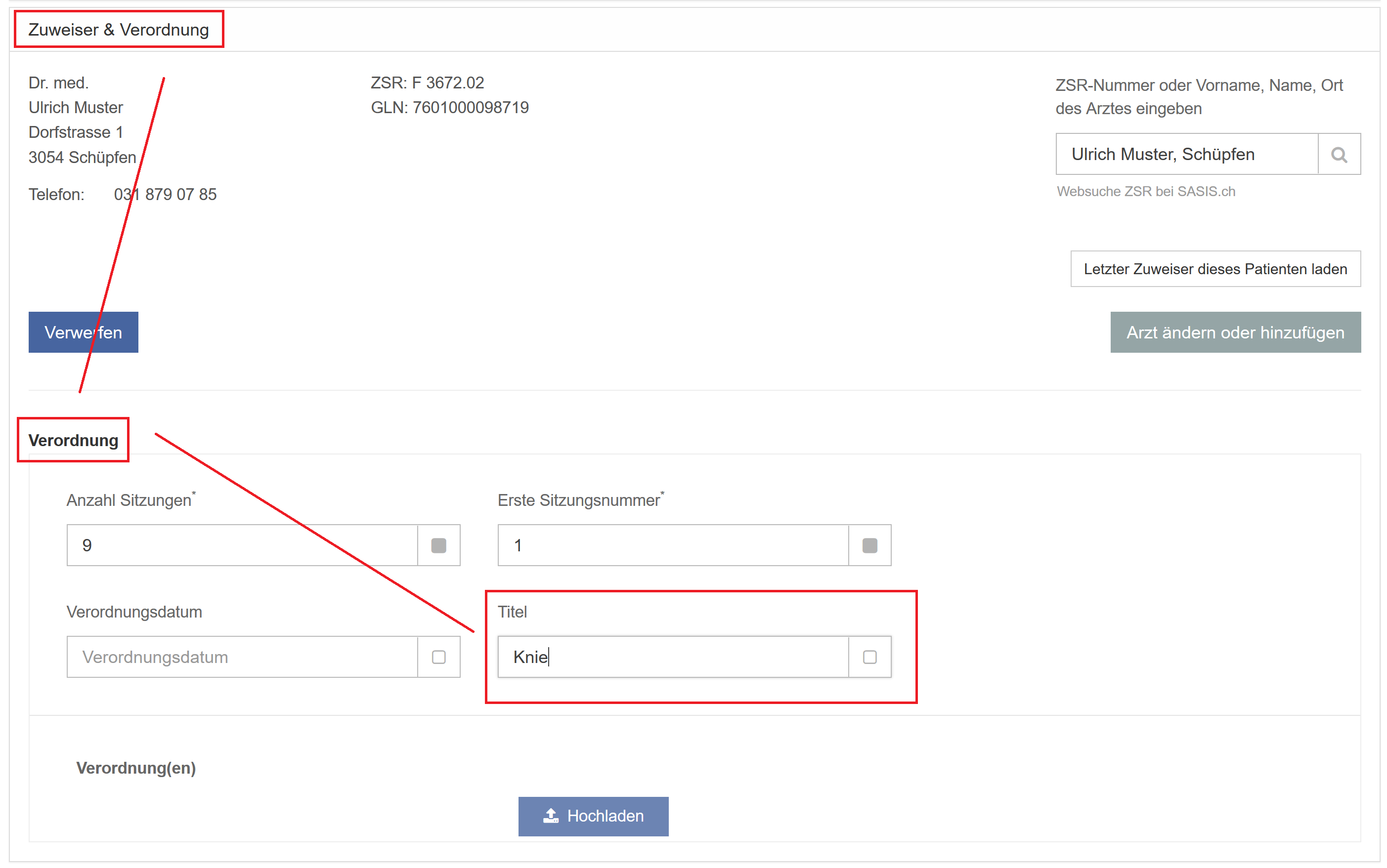Click the Anzahl Sitzungen input field
Image resolution: width=1387 pixels, height=868 pixels.
242,545
